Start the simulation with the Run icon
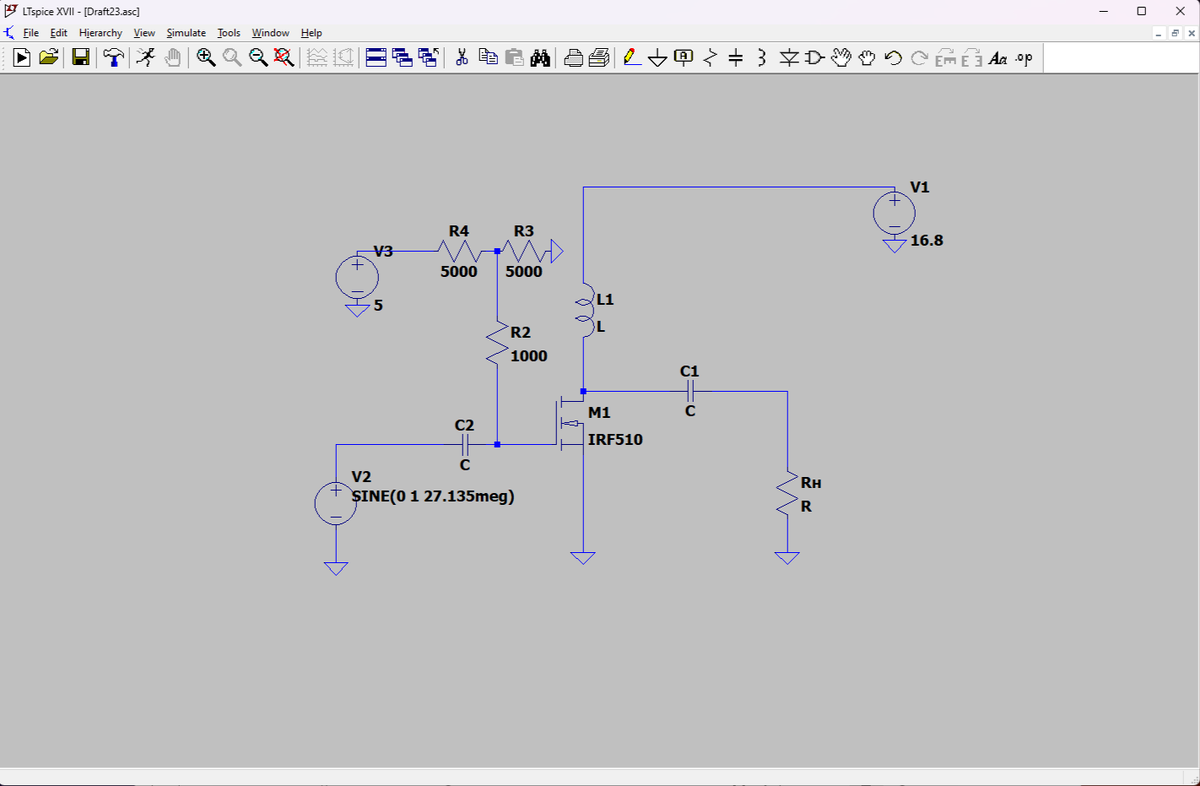The width and height of the screenshot is (1200, 786). coord(22,58)
